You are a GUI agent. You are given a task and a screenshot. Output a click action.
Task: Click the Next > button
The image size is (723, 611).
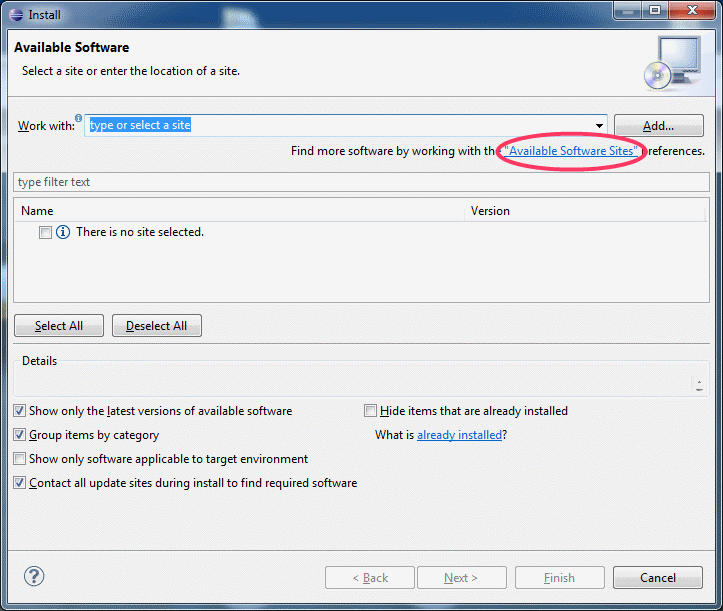[x=462, y=577]
